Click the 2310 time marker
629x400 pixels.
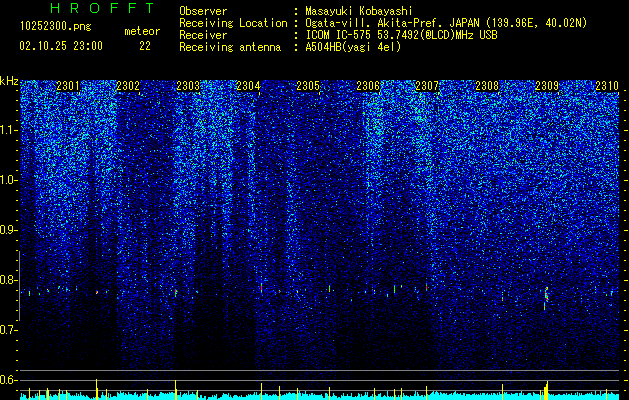click(x=607, y=86)
